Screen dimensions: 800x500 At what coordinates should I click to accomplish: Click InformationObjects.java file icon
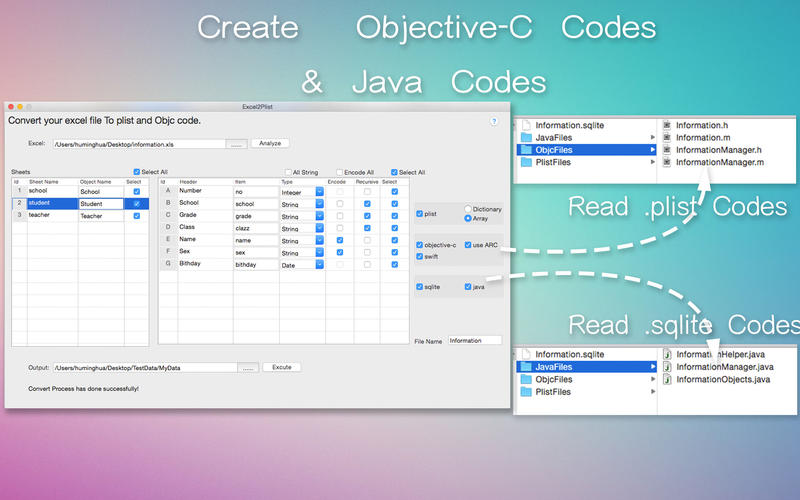pyautogui.click(x=666, y=379)
